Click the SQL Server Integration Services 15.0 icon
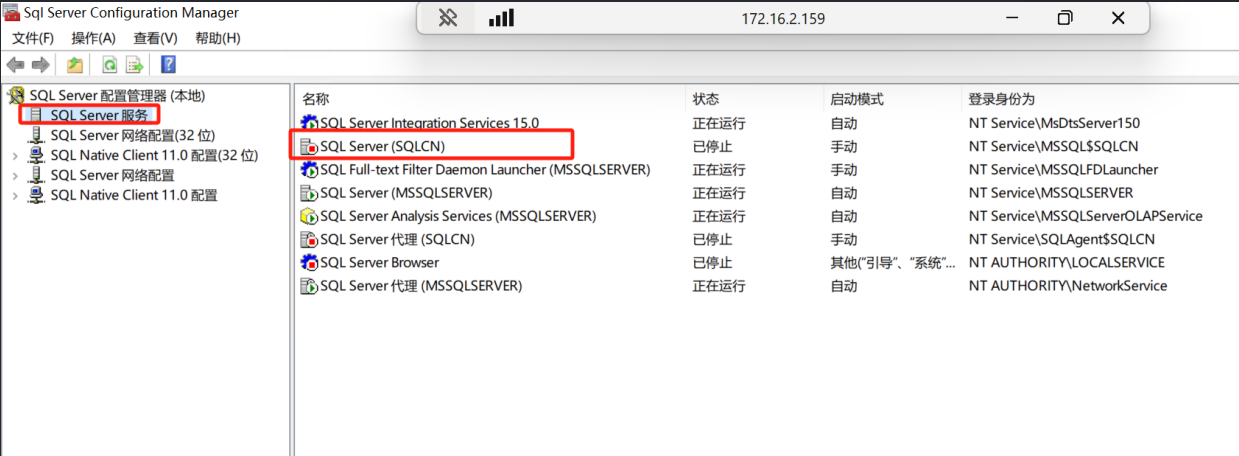The width and height of the screenshot is (1239, 456). click(309, 123)
